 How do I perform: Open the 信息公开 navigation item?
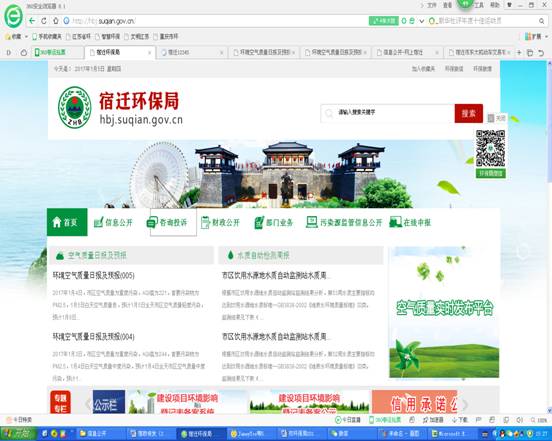coord(113,222)
